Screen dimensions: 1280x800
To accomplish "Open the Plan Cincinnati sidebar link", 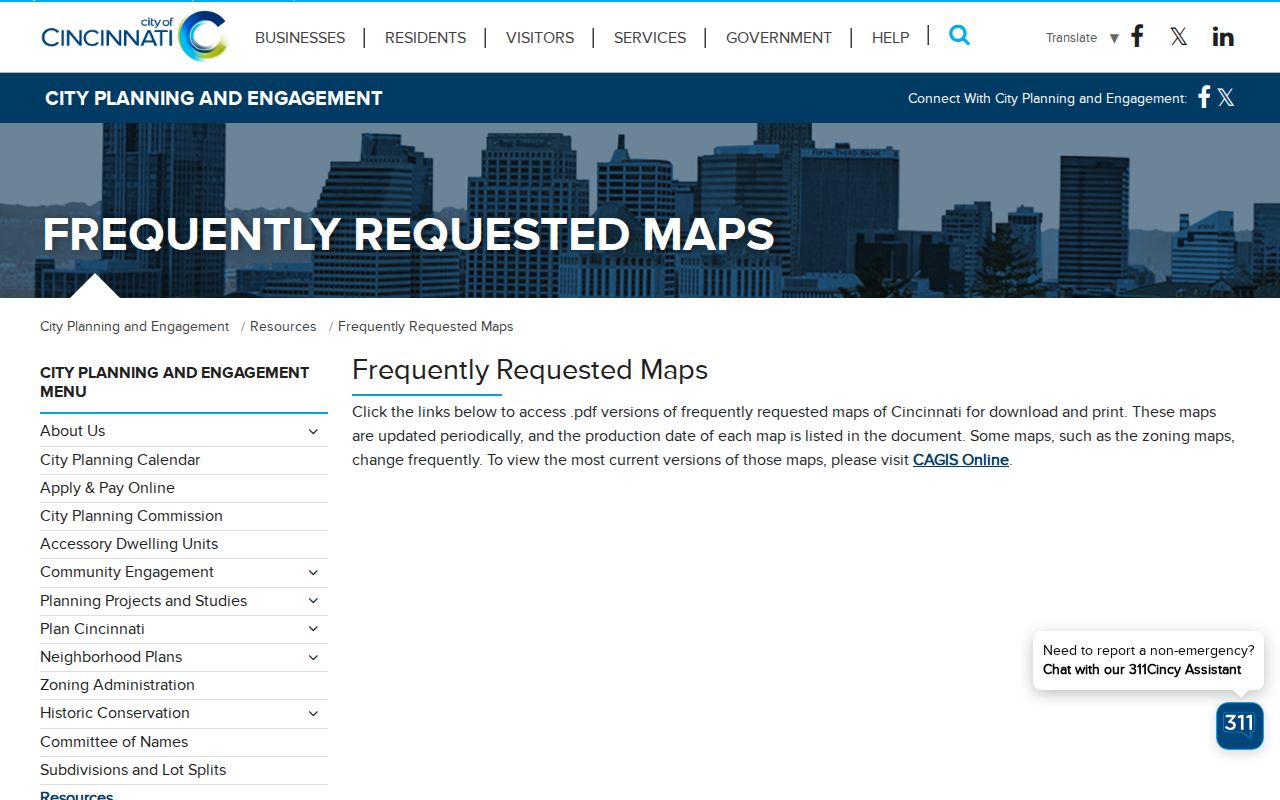I will 92,629.
